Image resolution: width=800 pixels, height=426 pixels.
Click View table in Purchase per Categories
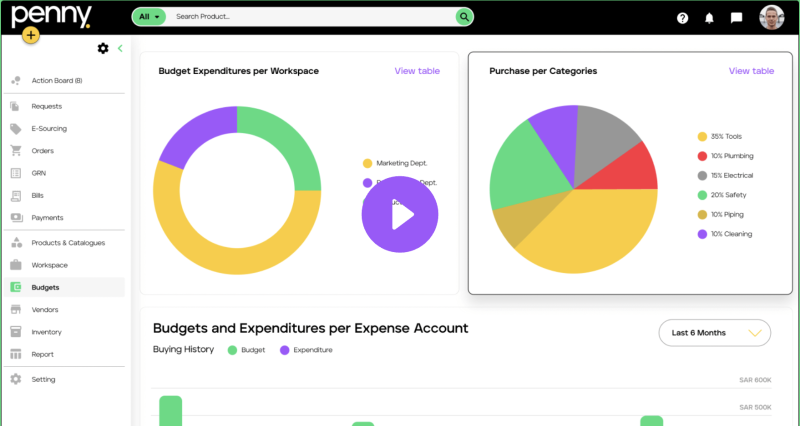click(751, 71)
